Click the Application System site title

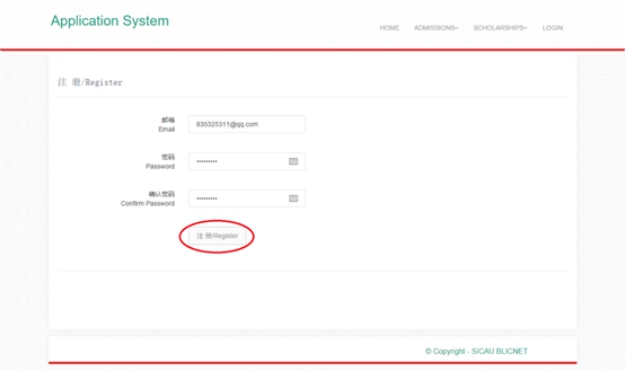click(x=110, y=21)
